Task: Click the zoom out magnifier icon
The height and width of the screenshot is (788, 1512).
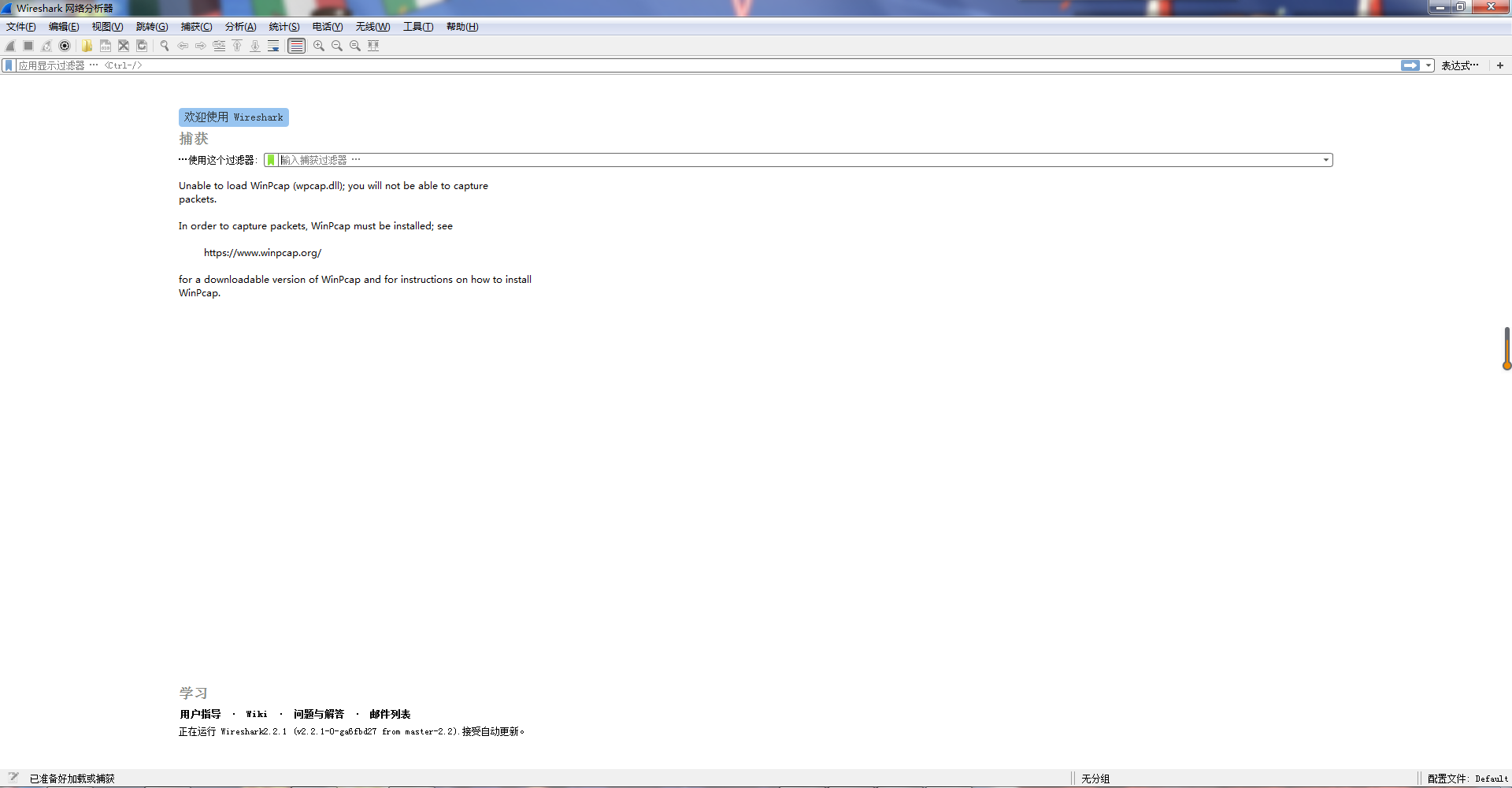Action: pyautogui.click(x=336, y=46)
